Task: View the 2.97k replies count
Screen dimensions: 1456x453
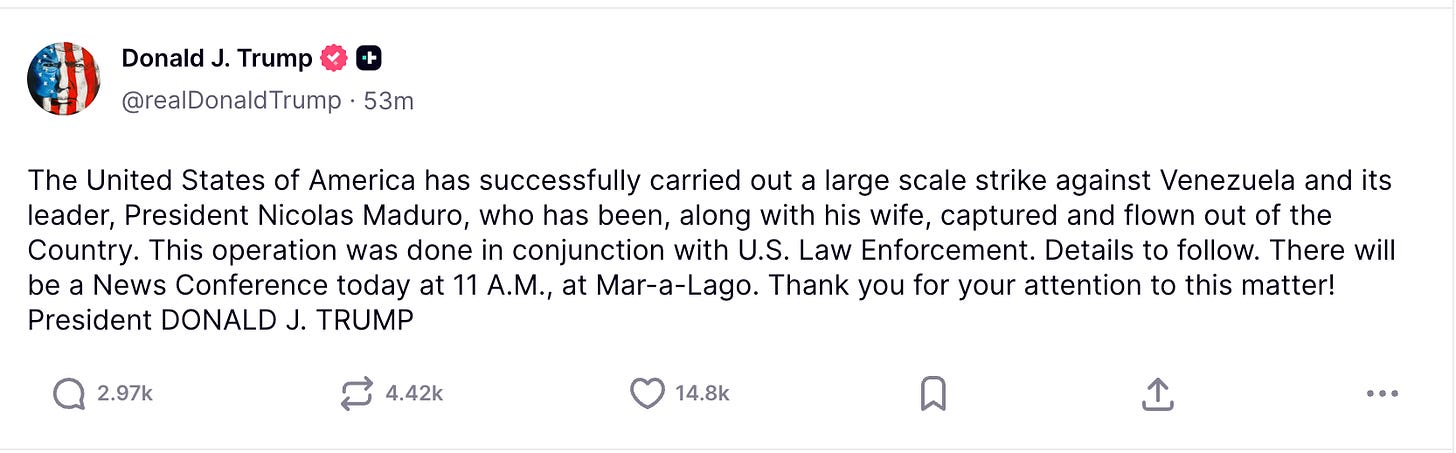Action: 125,394
